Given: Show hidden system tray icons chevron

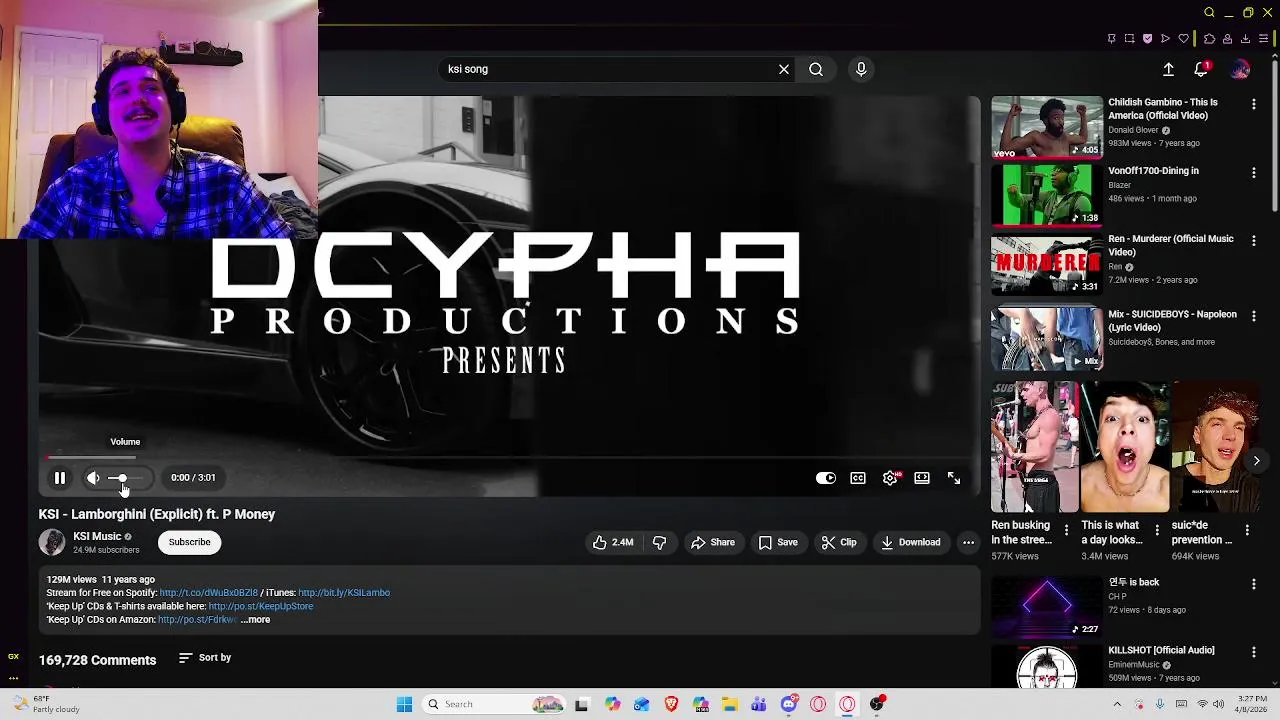Looking at the screenshot, I should pyautogui.click(x=1117, y=705).
